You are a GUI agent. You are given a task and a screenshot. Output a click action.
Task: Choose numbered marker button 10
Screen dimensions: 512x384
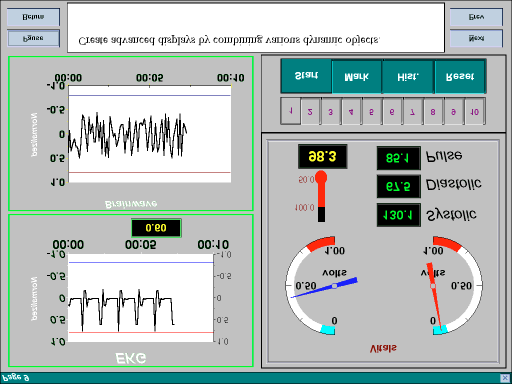coord(474,112)
